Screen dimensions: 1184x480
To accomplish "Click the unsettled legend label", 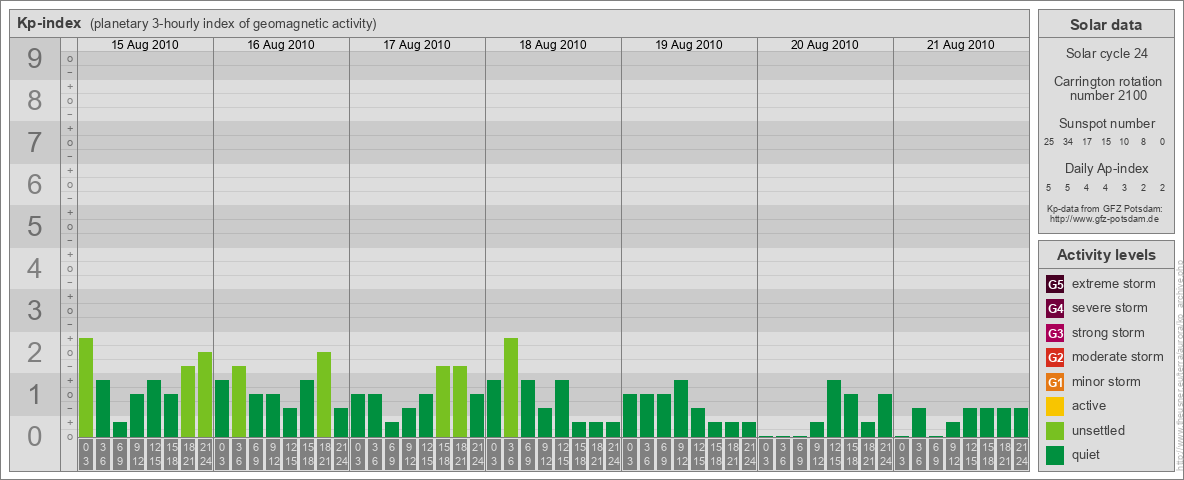I will click(1098, 431).
